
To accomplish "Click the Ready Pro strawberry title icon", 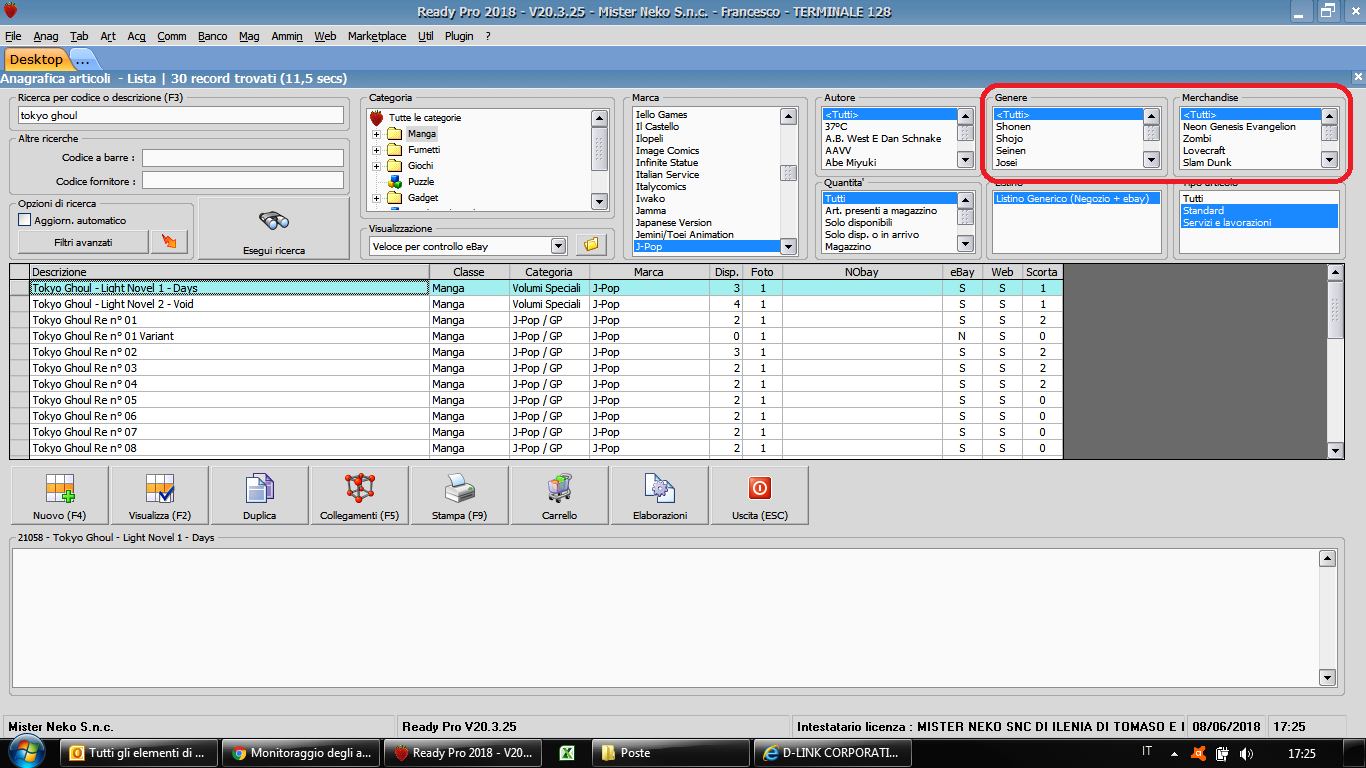I will click(10, 11).
